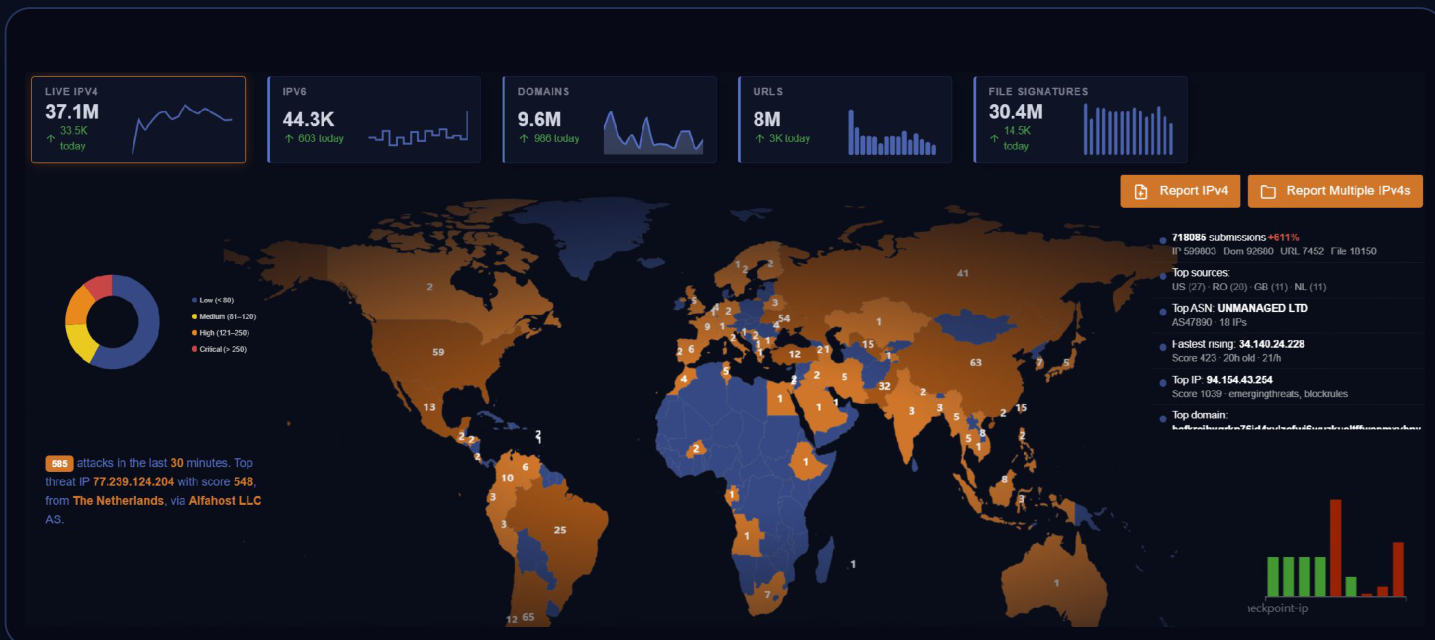Click the red Critical legend dot
Image resolution: width=1435 pixels, height=640 pixels.
194,349
